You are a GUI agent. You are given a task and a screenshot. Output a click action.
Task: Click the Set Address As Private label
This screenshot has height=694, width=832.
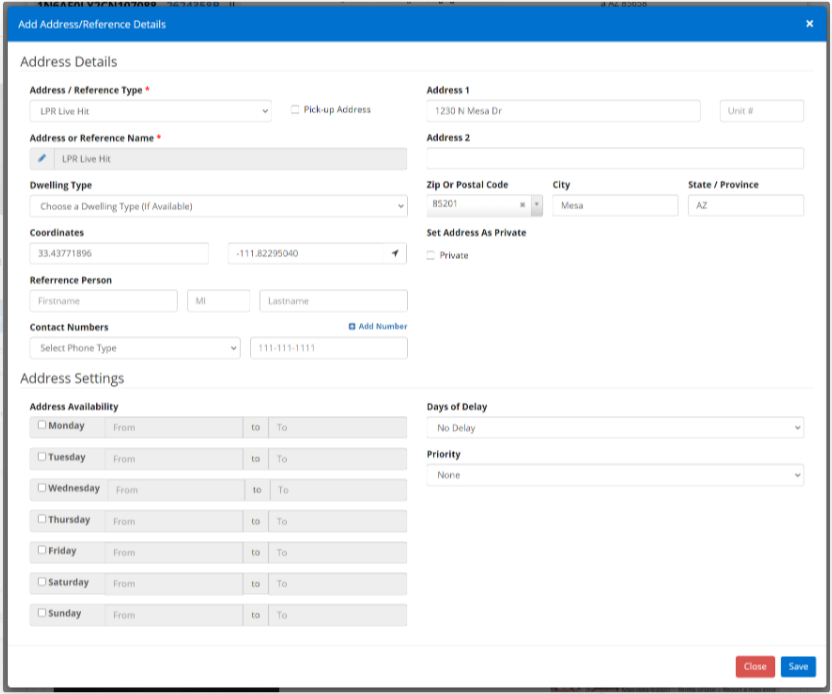point(476,232)
